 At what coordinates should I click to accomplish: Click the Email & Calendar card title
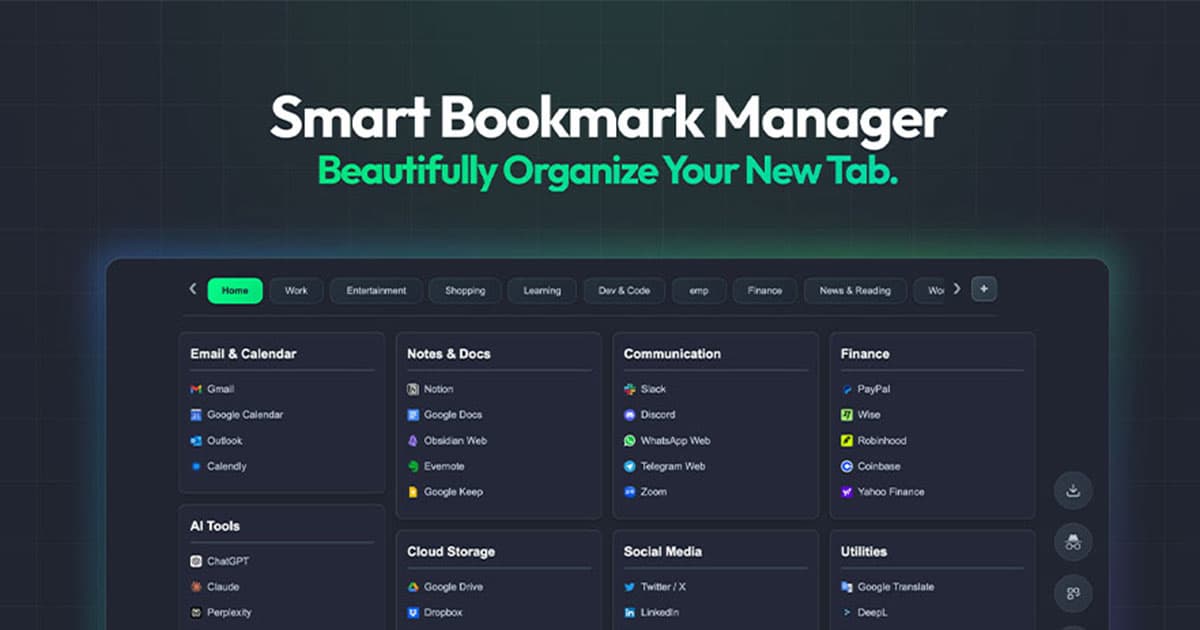[243, 354]
